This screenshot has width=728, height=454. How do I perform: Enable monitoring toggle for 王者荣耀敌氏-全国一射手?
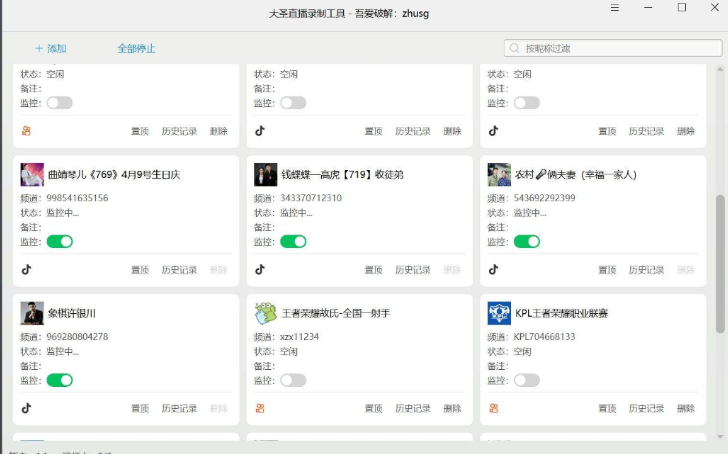click(293, 380)
